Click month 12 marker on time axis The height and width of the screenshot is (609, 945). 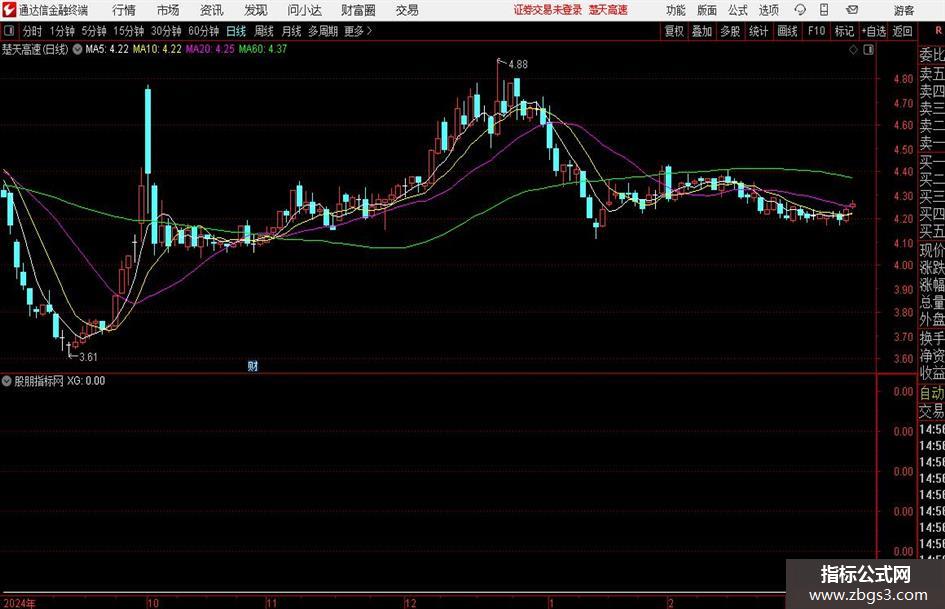(x=410, y=603)
